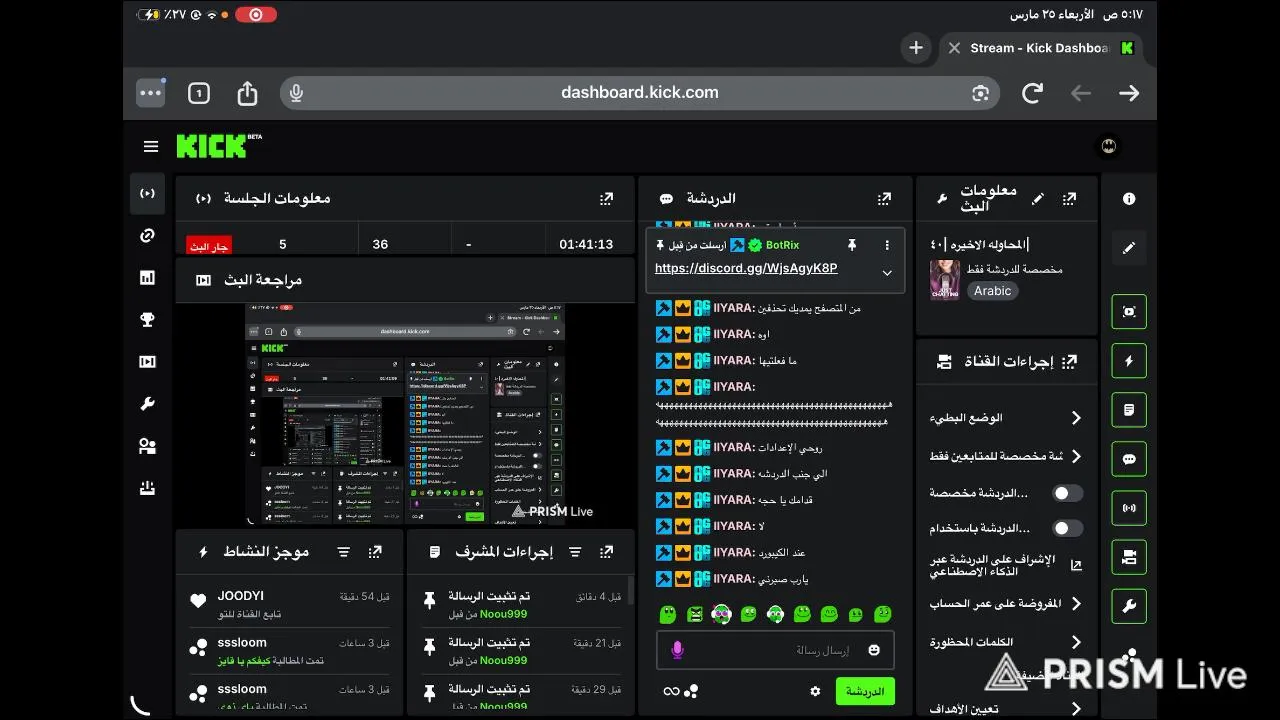1280x720 pixels.
Task: Toggle the info widget in right rail
Action: [x=1129, y=199]
